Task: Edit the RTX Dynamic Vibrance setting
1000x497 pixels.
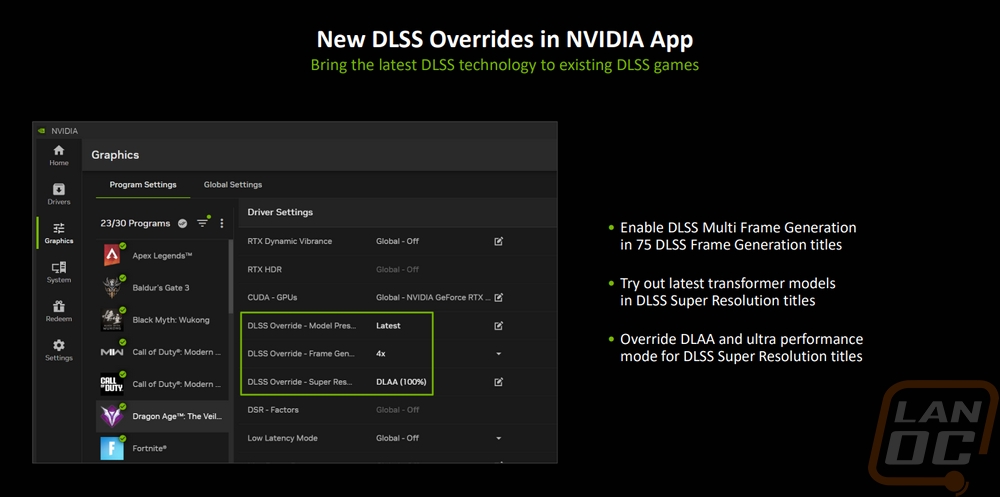Action: (499, 241)
